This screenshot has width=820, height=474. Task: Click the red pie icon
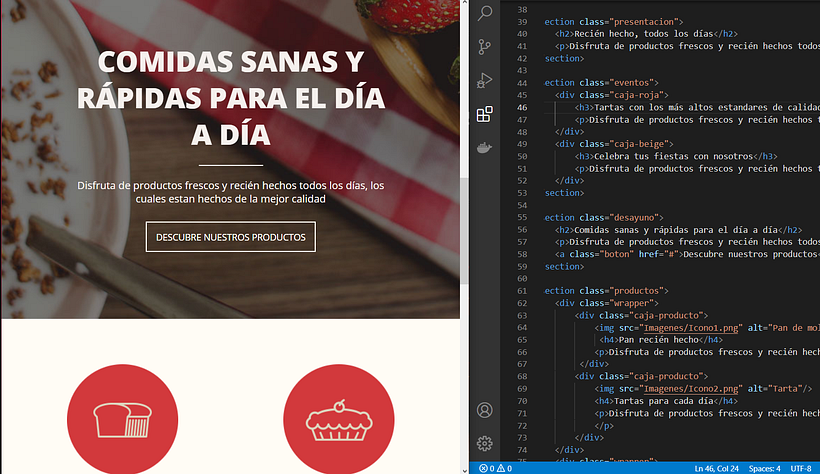339,419
